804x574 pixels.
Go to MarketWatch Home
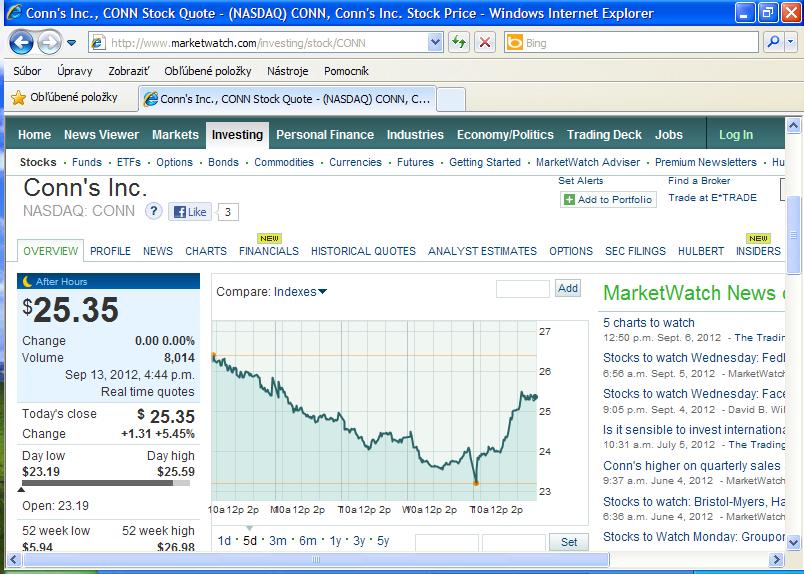(x=34, y=135)
